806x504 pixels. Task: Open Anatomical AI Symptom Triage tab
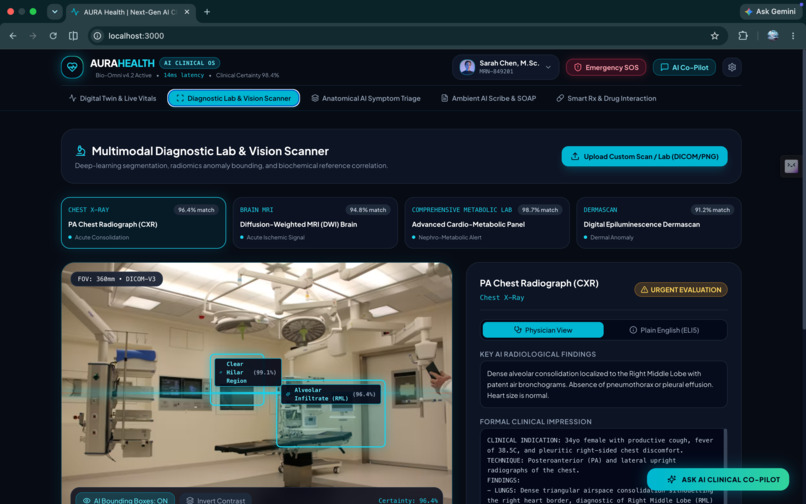366,98
